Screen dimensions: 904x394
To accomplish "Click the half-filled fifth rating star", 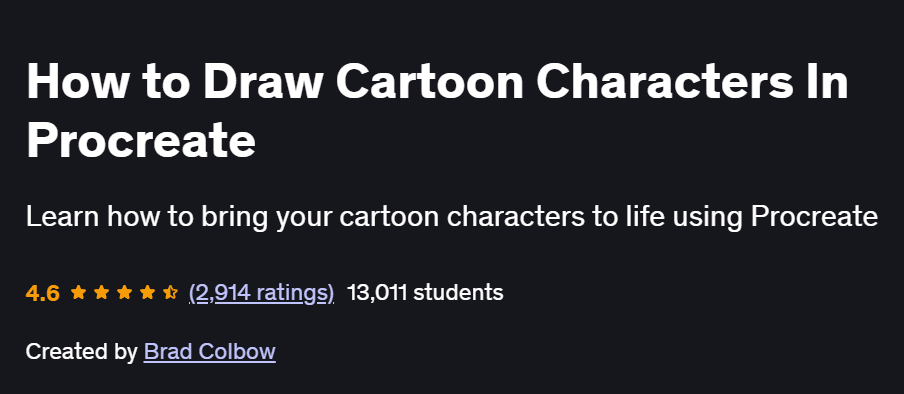I will click(170, 292).
